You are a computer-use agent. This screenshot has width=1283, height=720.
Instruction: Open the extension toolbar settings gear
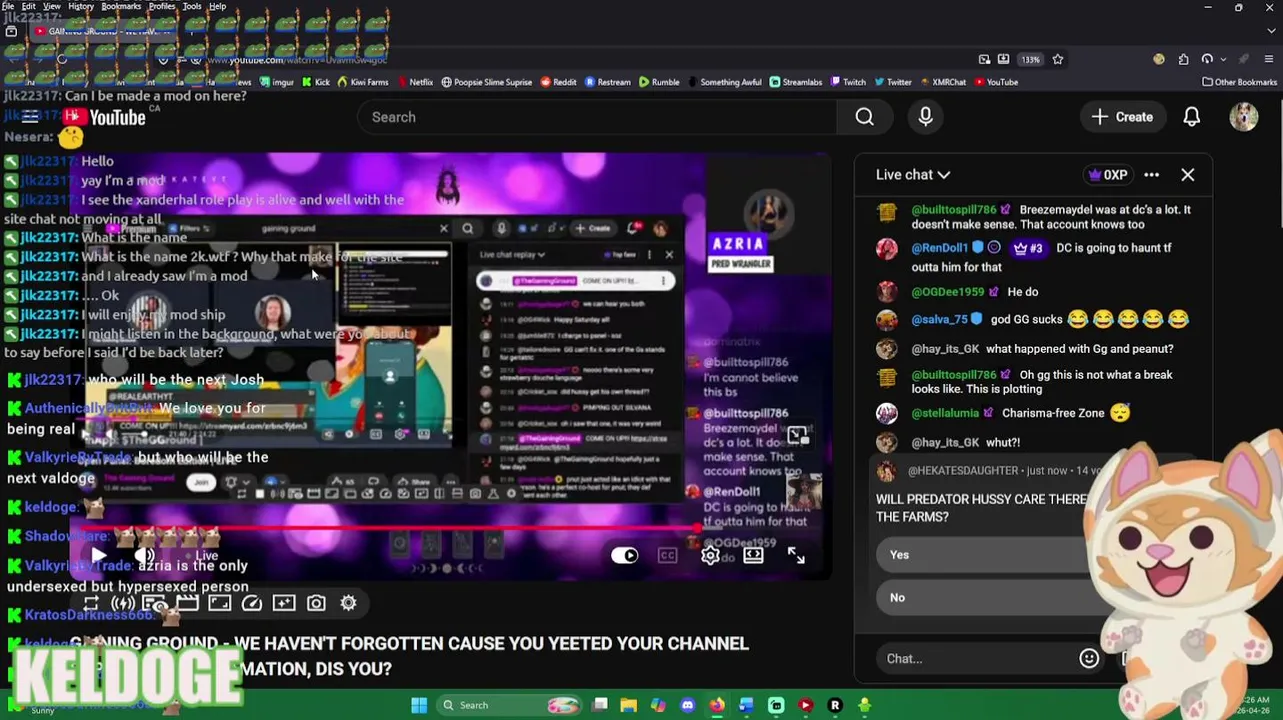(348, 603)
